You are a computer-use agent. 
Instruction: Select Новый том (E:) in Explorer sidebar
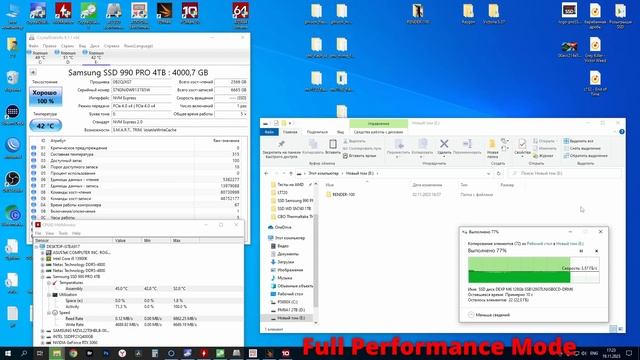coord(290,318)
